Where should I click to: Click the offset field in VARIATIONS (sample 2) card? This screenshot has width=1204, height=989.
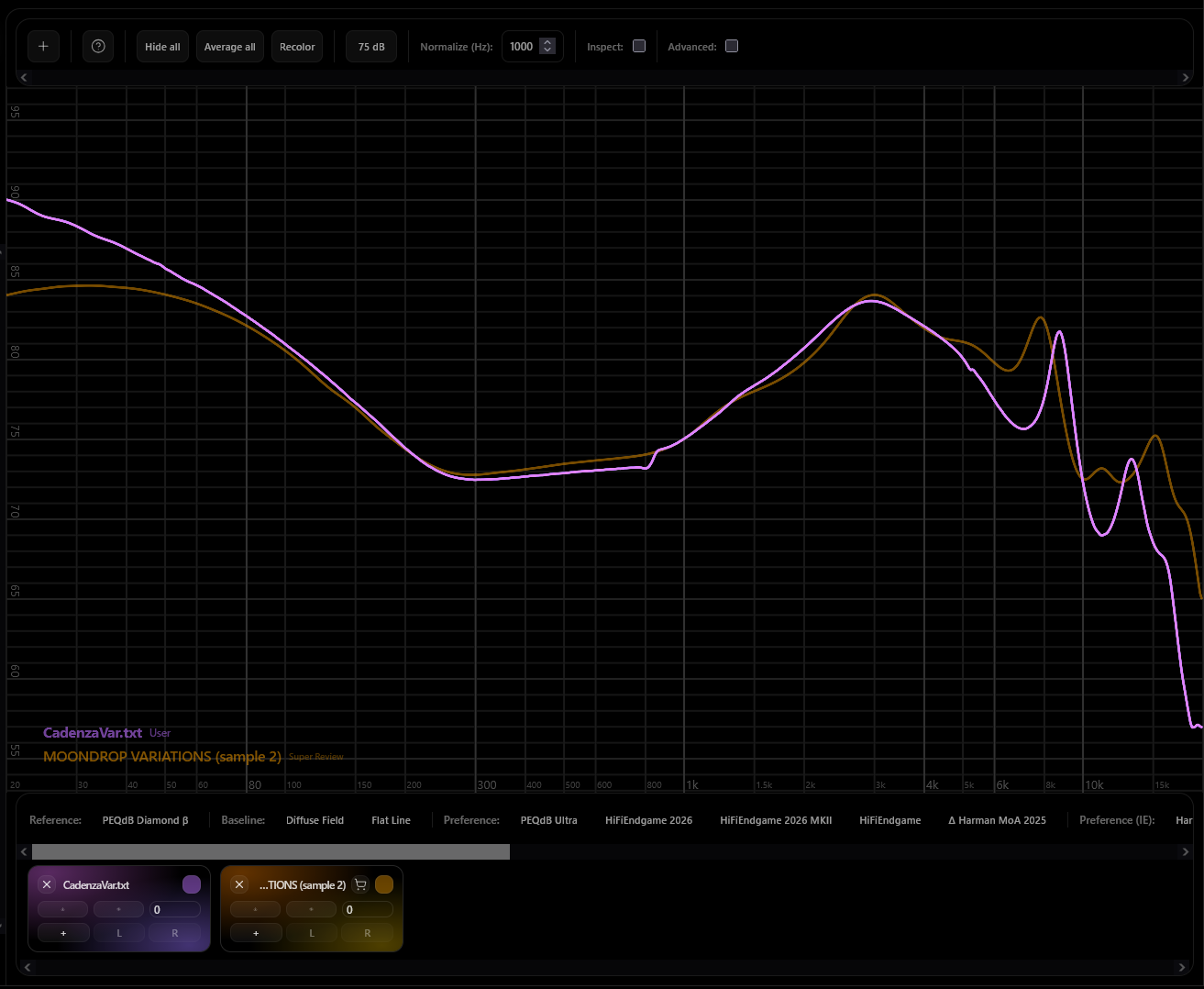(368, 909)
